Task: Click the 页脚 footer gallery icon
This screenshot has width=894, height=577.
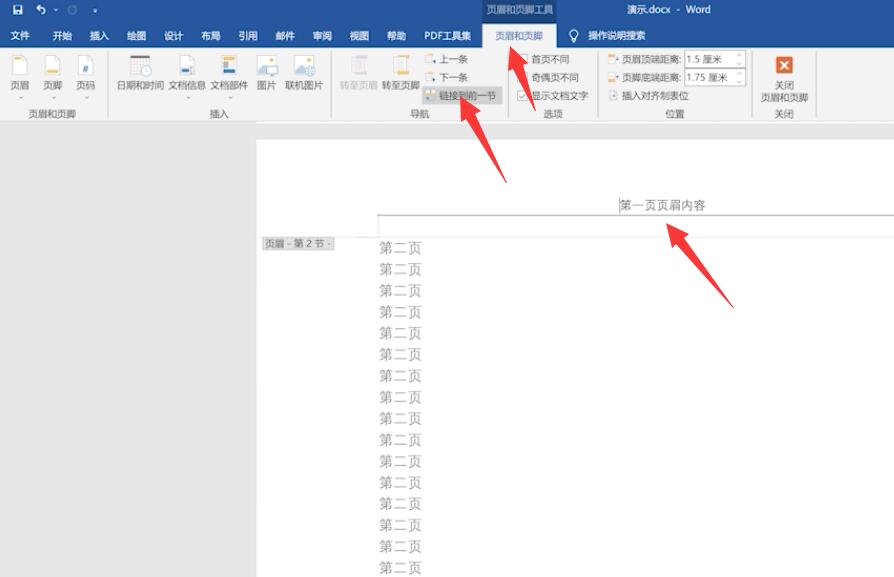Action: 52,66
